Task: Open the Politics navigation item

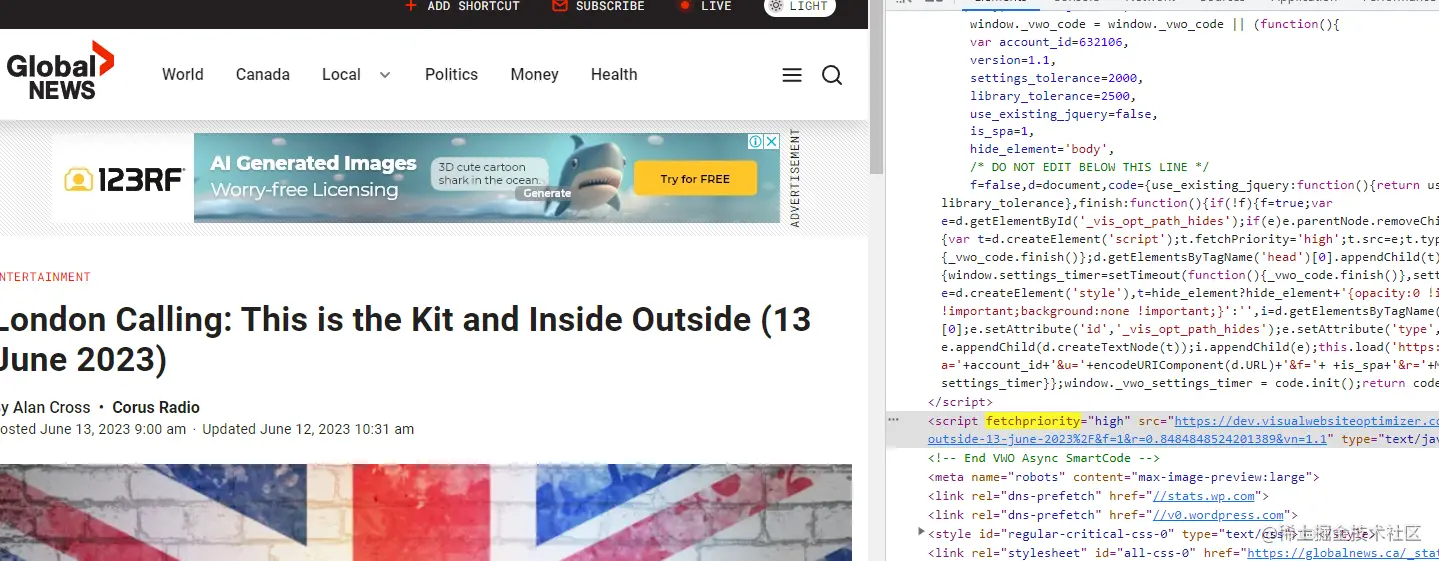Action: click(451, 75)
